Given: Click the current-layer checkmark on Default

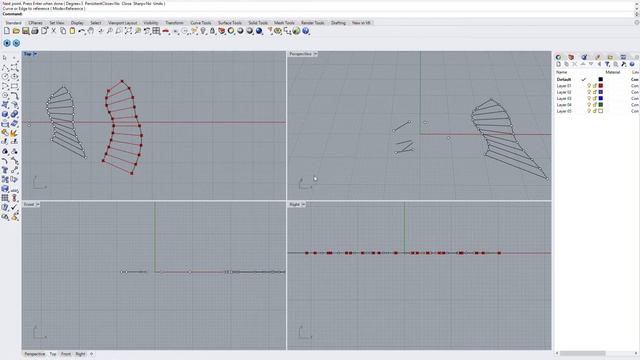Looking at the screenshot, I should [x=583, y=80].
